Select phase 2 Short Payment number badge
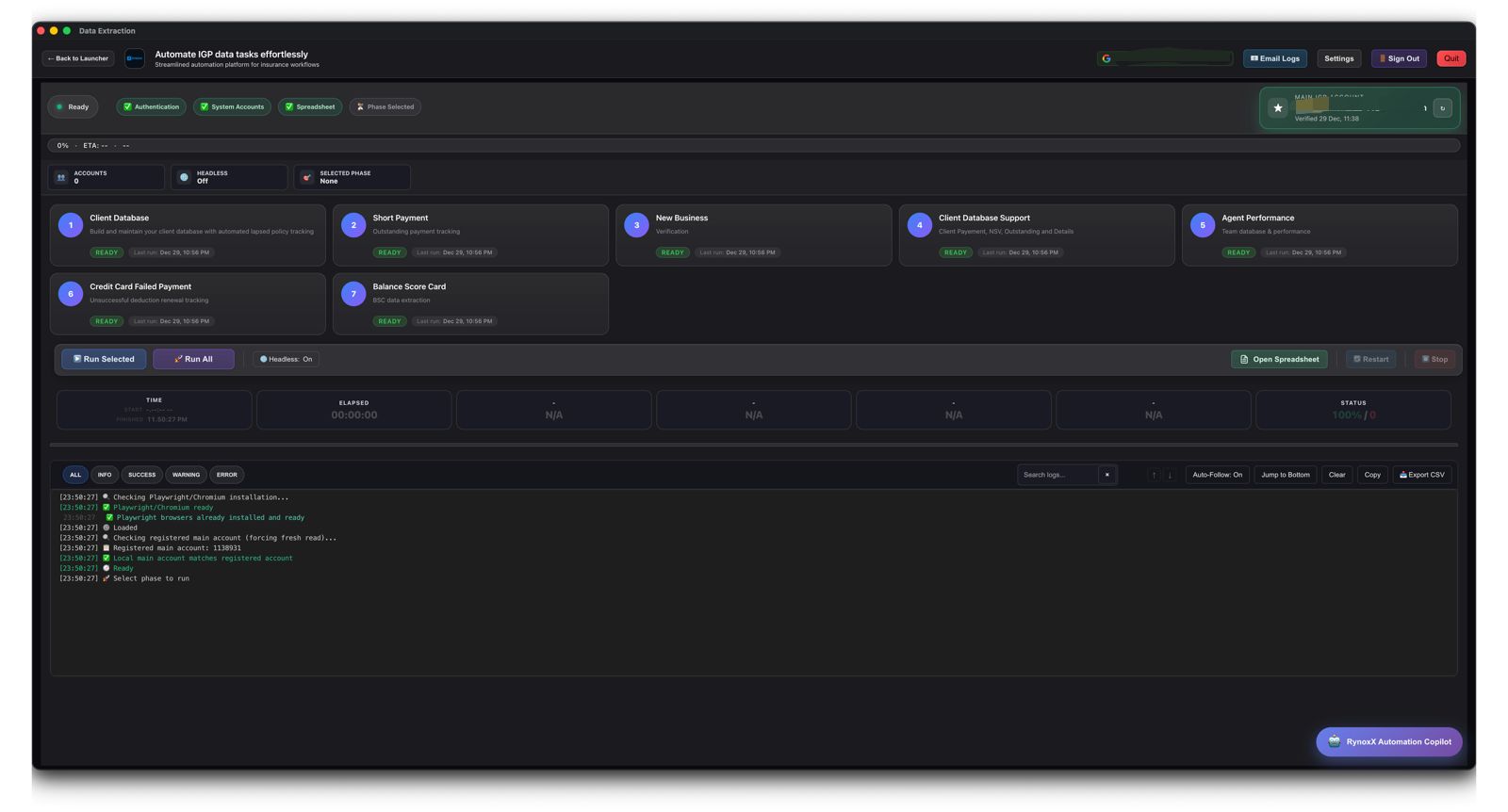This screenshot has height=812, width=1508. 353,225
